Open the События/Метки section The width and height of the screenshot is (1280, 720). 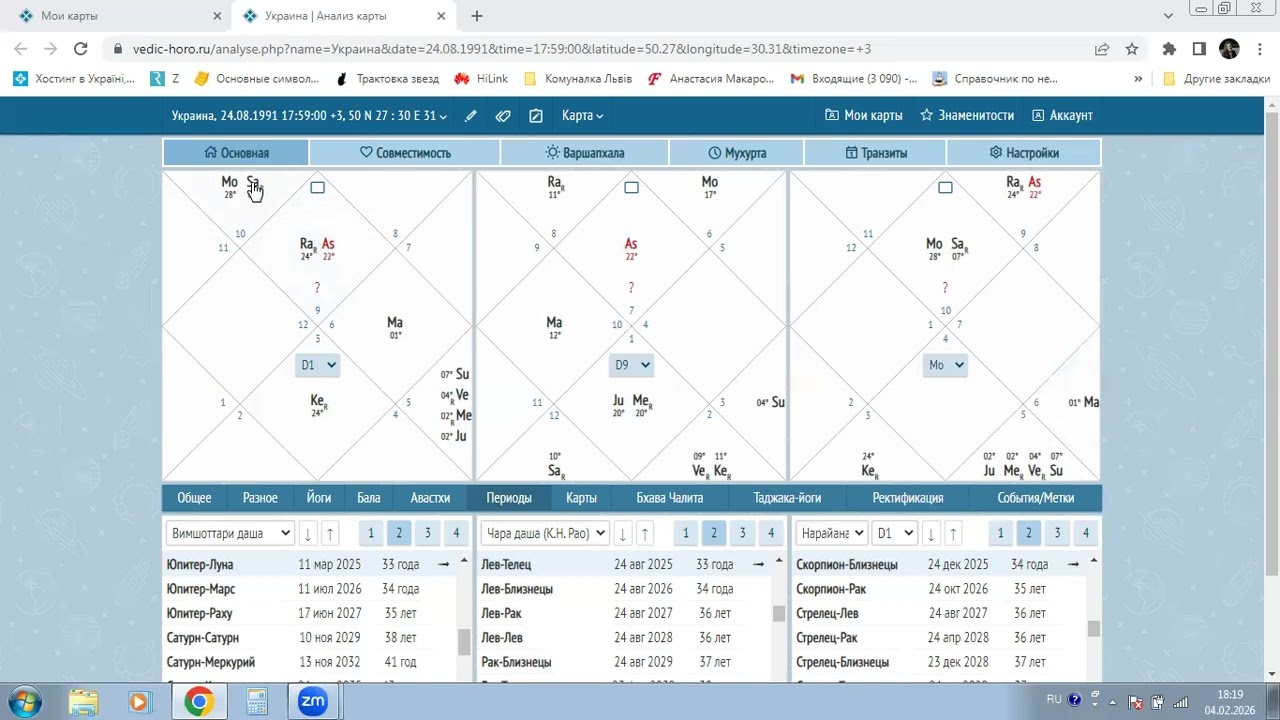pyautogui.click(x=1036, y=498)
